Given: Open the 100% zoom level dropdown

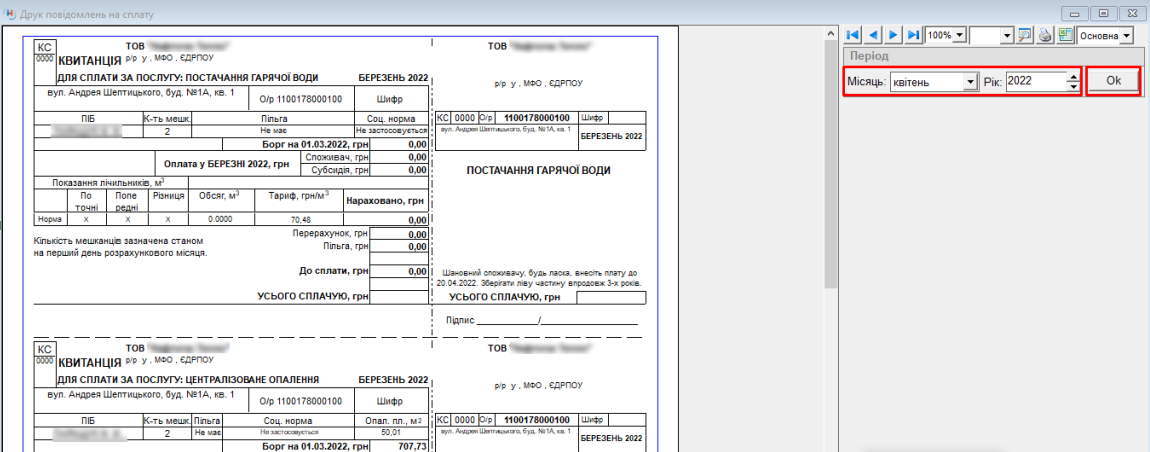Looking at the screenshot, I should click(960, 35).
